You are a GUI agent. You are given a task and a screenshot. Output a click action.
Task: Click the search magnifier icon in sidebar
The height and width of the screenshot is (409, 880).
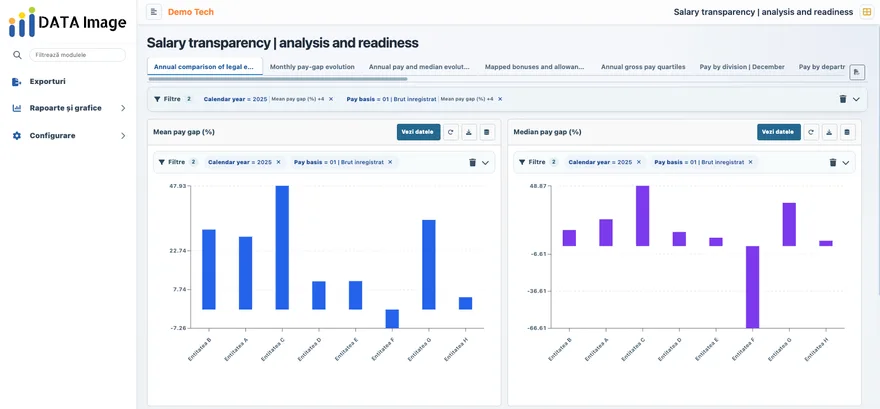pyautogui.click(x=17, y=55)
